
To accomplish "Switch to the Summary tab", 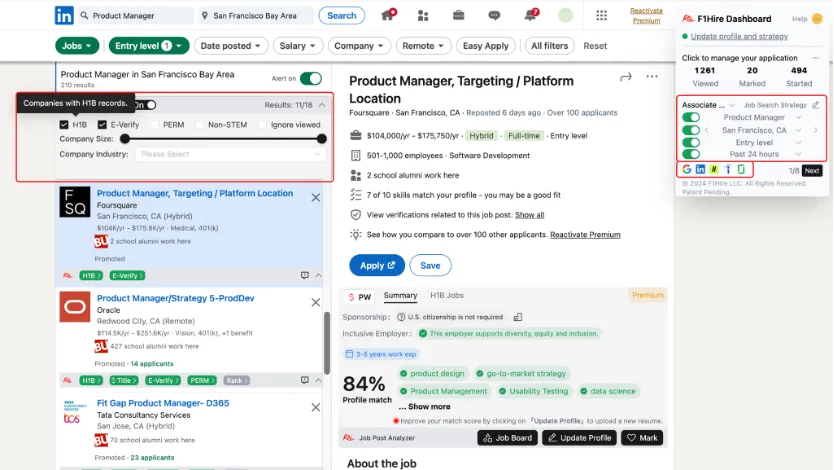I will pos(401,296).
